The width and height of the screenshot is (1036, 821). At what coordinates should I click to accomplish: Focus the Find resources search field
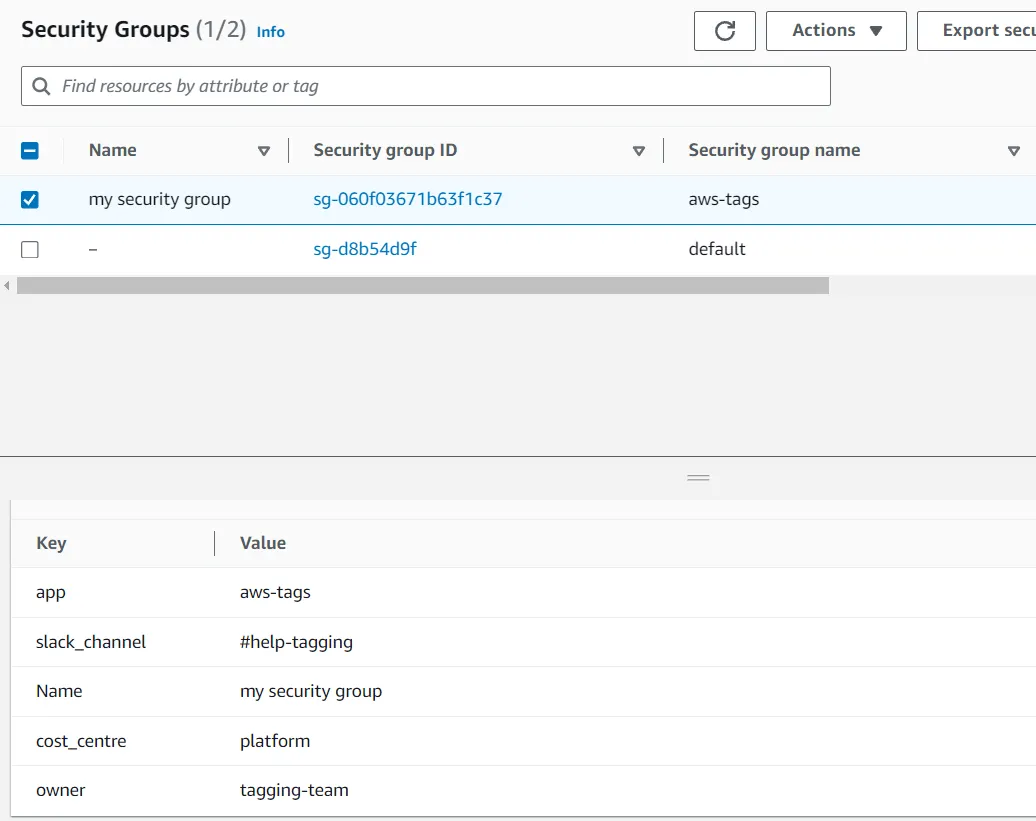tap(426, 86)
